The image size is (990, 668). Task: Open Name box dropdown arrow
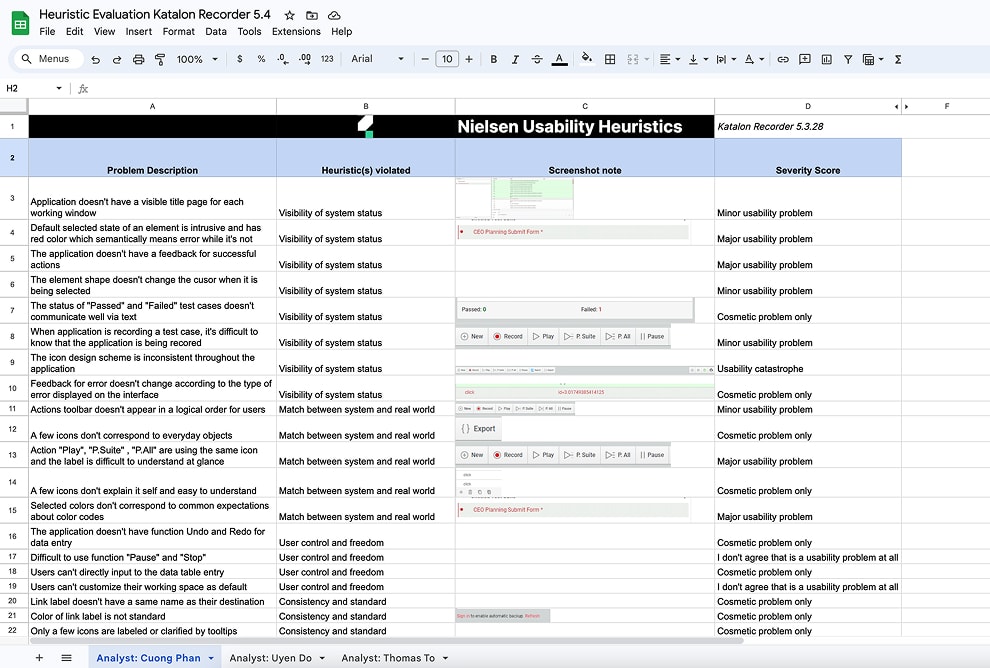59,88
